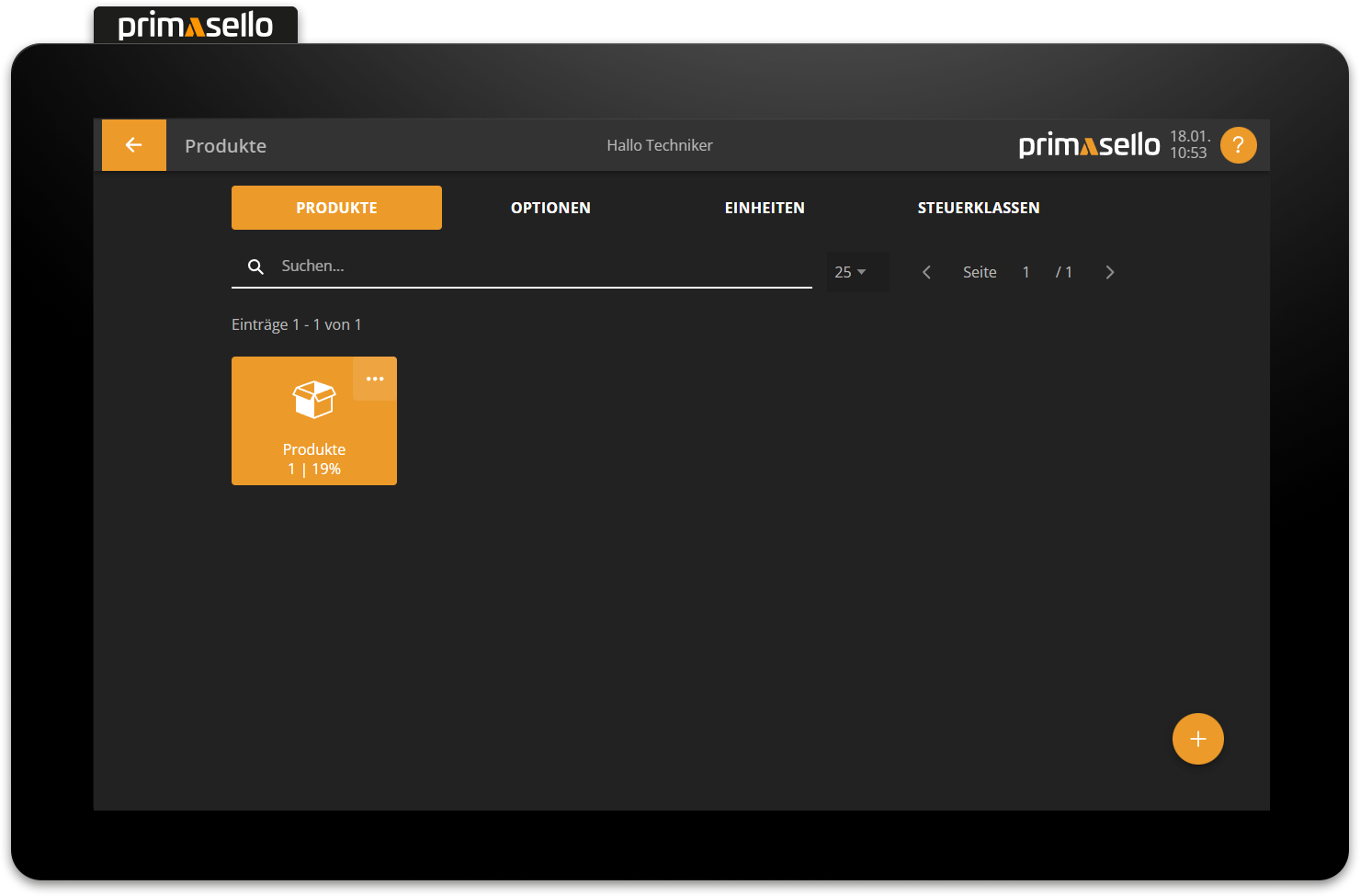The width and height of the screenshot is (1360, 896).
Task: Select the active Produkte tab
Action: (336, 208)
